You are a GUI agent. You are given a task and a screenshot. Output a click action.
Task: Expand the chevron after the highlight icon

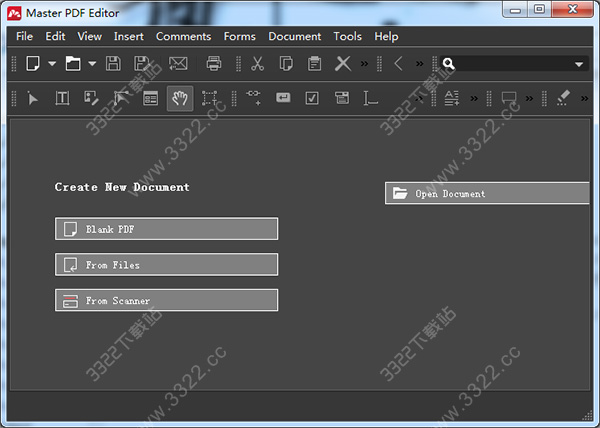click(x=584, y=99)
